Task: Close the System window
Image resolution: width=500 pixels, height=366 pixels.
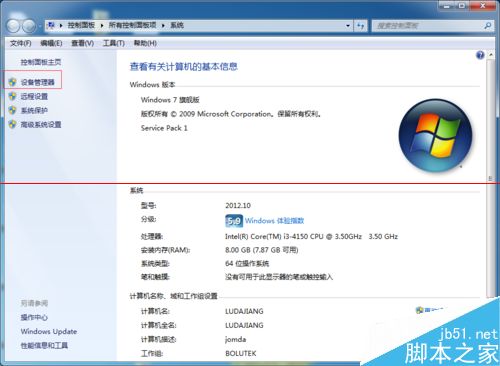Action: tap(483, 5)
